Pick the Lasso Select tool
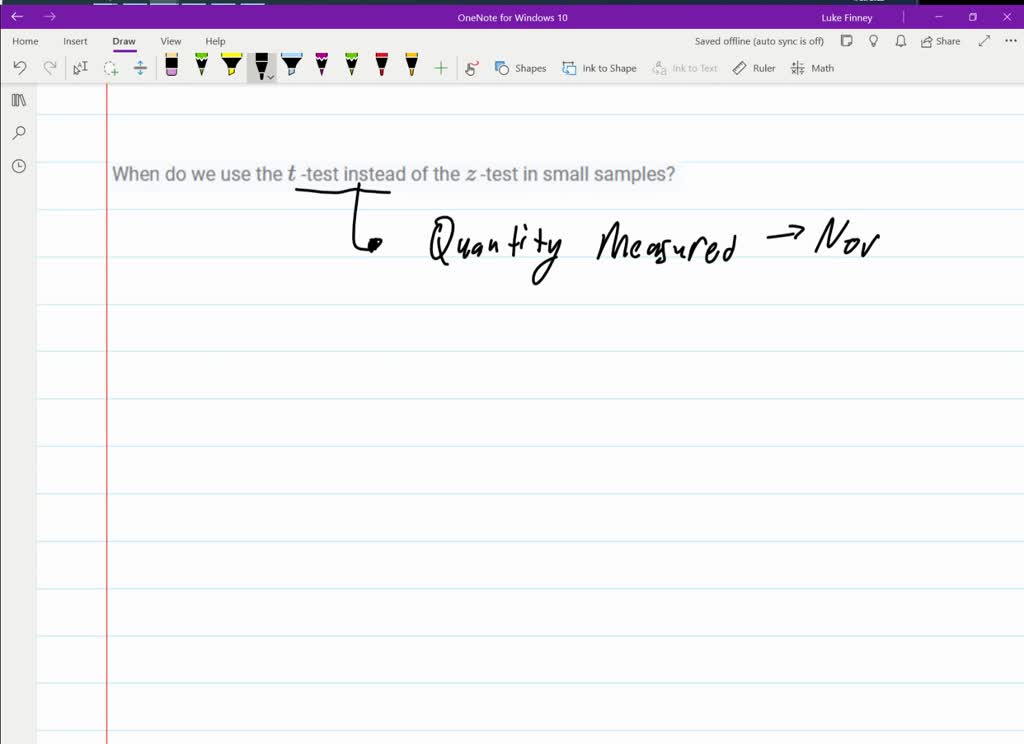This screenshot has height=744, width=1024. tap(111, 68)
